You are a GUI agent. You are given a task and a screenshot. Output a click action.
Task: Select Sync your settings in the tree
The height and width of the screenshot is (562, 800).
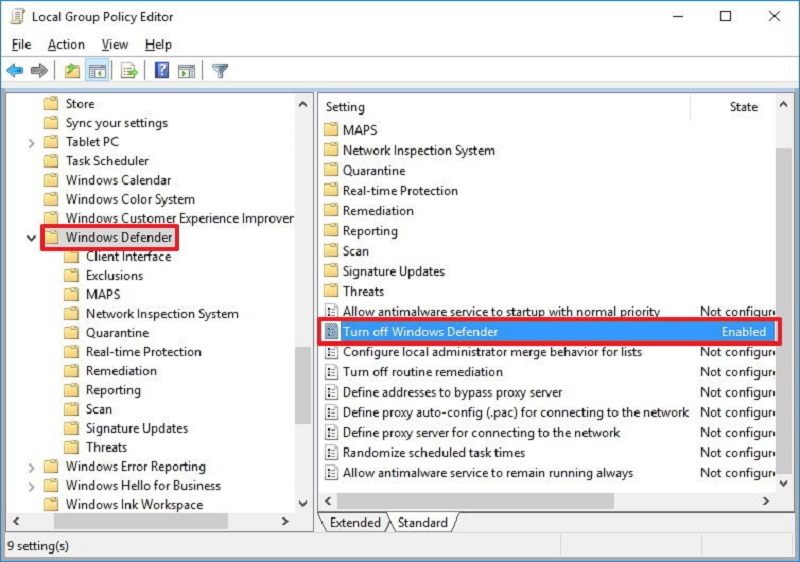click(116, 123)
